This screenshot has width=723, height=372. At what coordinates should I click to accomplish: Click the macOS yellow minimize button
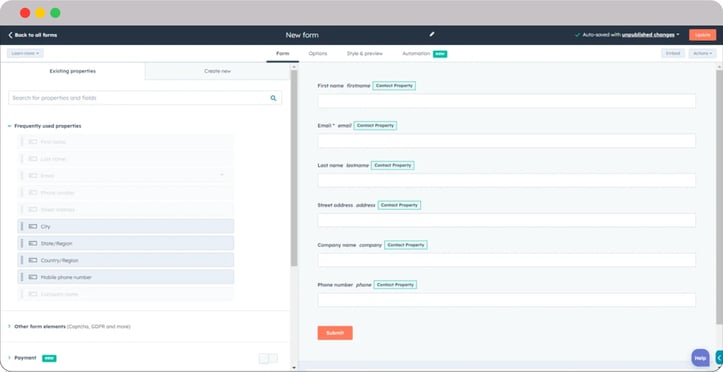point(40,13)
